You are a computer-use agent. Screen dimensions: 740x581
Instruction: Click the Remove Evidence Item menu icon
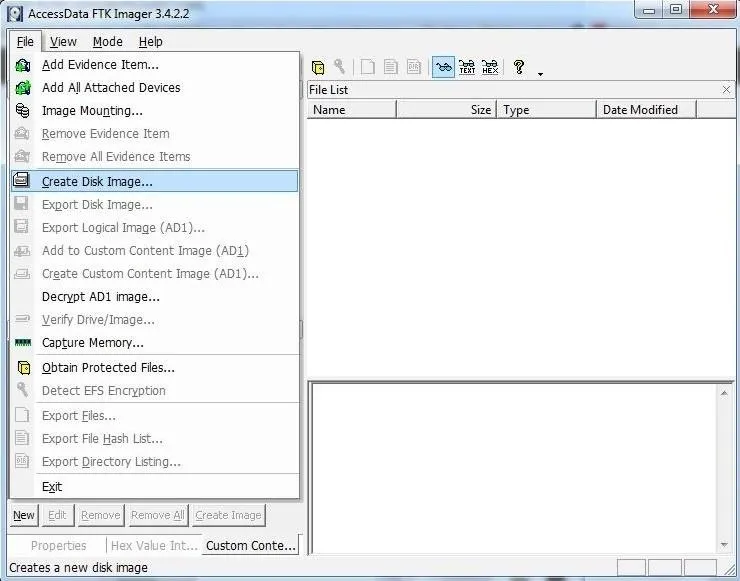click(22, 134)
